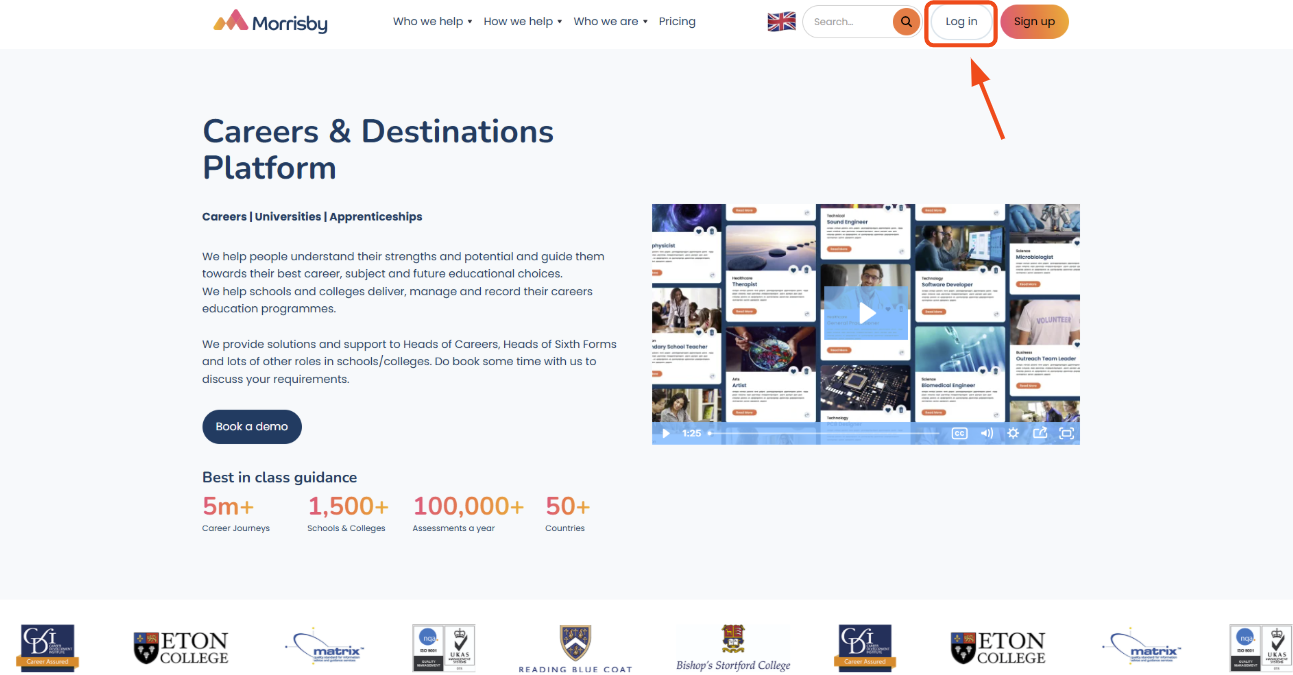Click the video progress bar
The height and width of the screenshot is (675, 1293).
pos(824,433)
